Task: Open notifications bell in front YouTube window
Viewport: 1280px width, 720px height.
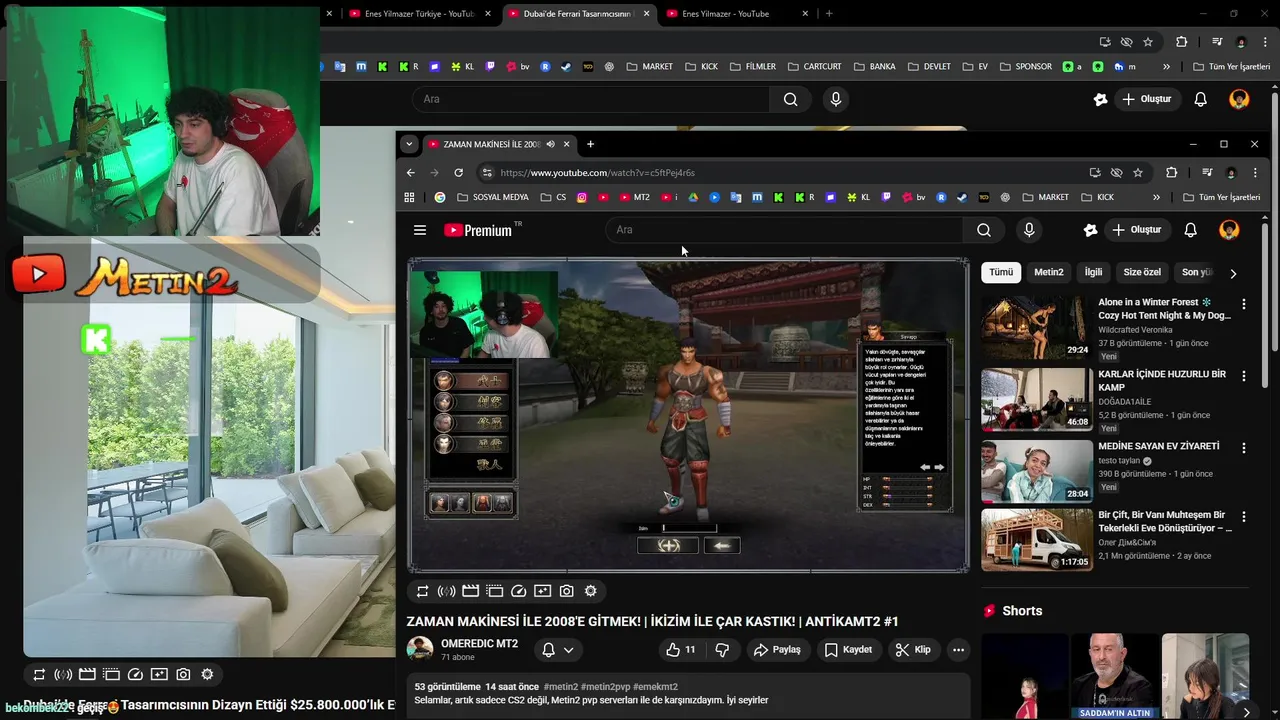Action: 1190,230
